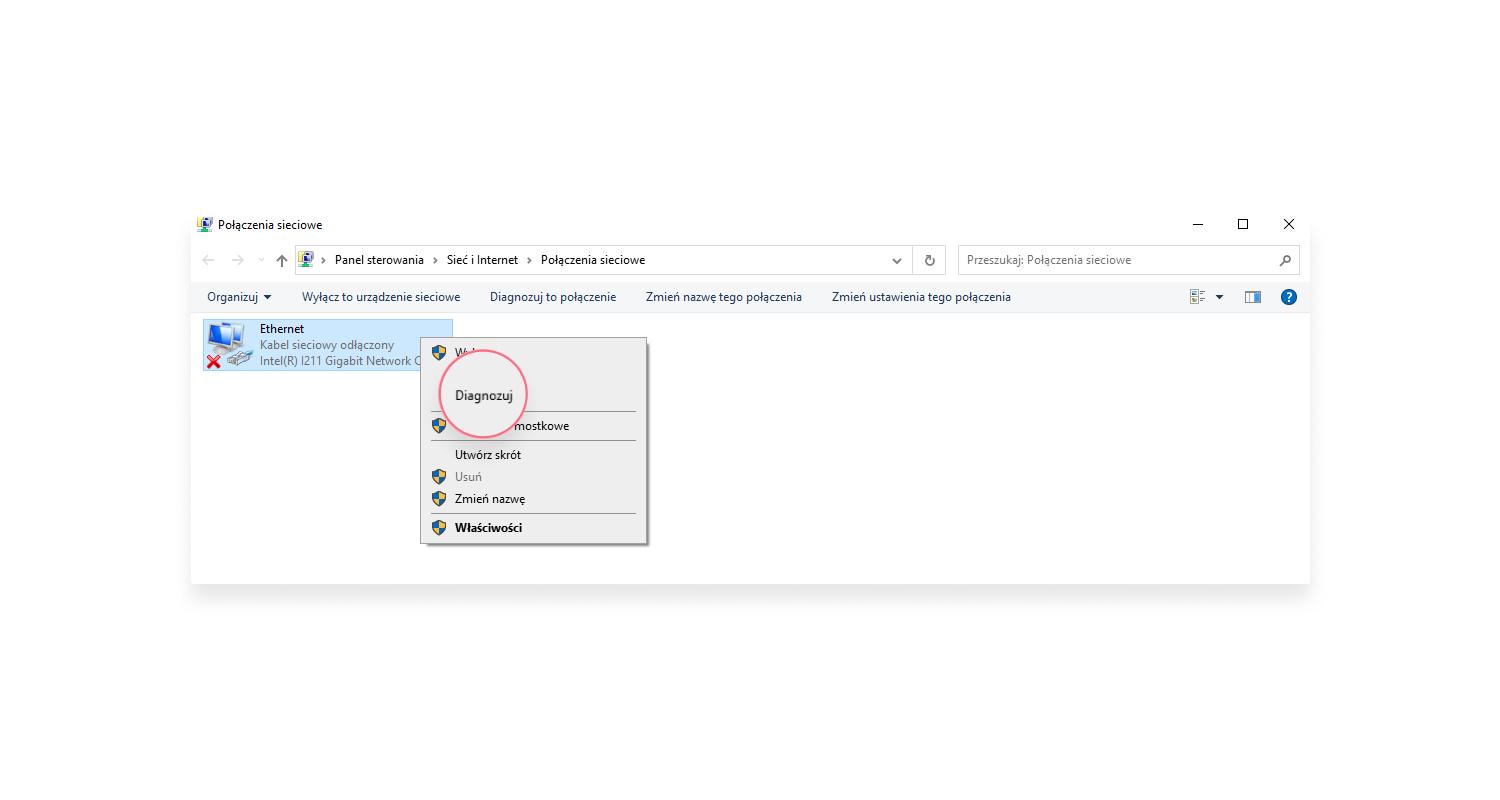Viewport: 1500px width, 800px height.
Task: Select the Ethernet adapter icon
Action: [x=229, y=345]
